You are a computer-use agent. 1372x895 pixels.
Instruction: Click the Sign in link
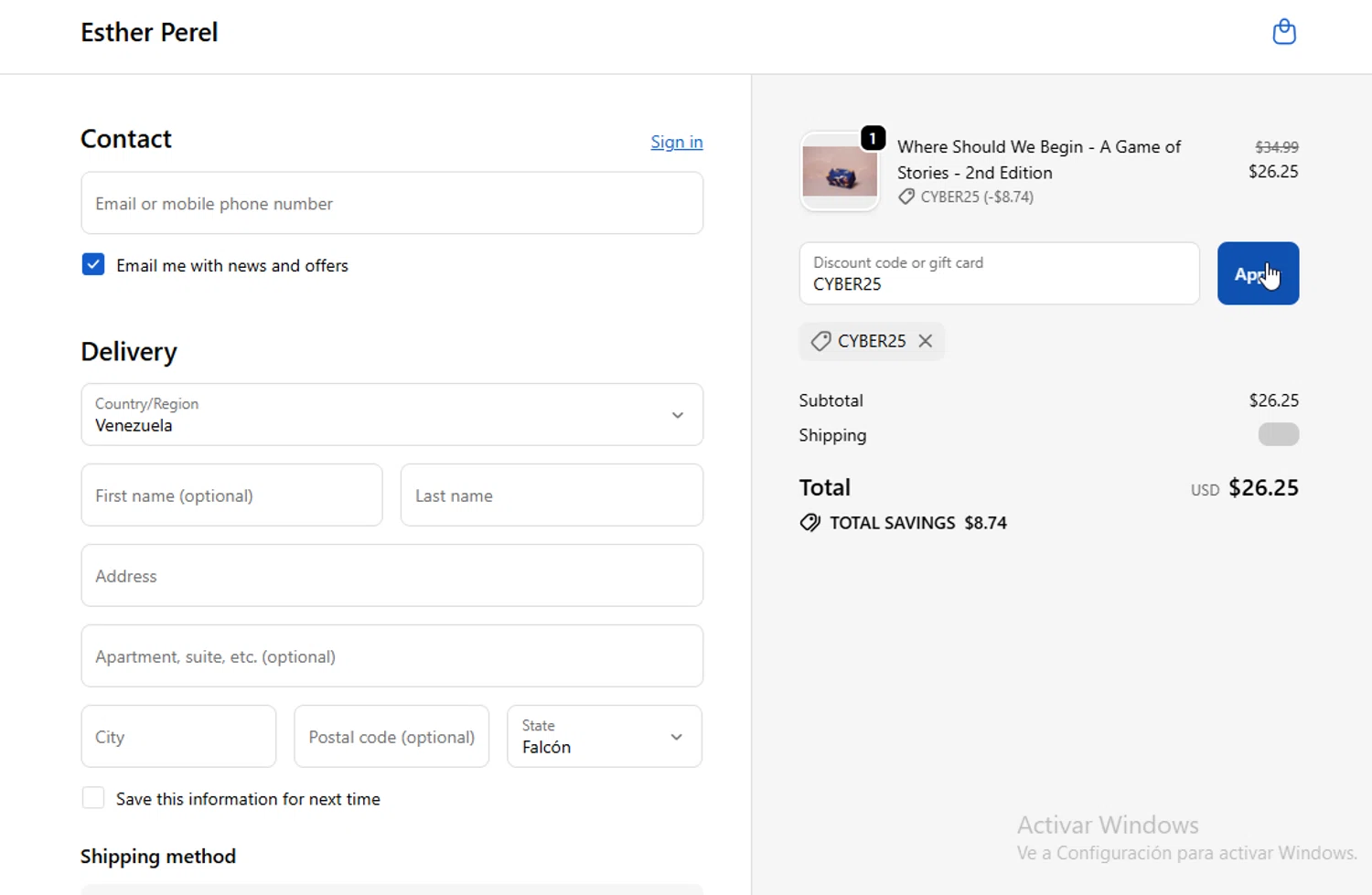[677, 142]
